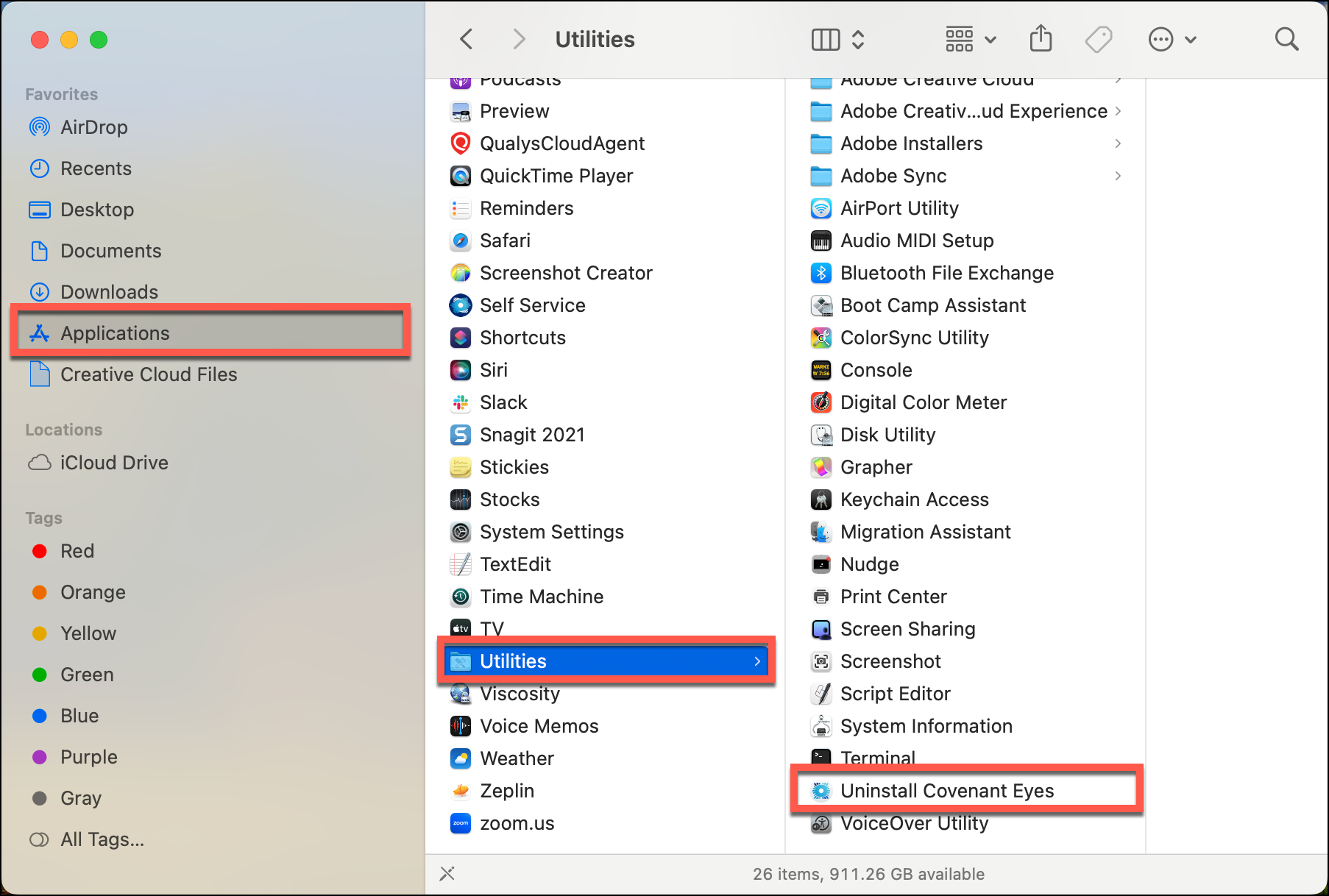Go back using the left arrow
1329x896 pixels.
tap(466, 39)
